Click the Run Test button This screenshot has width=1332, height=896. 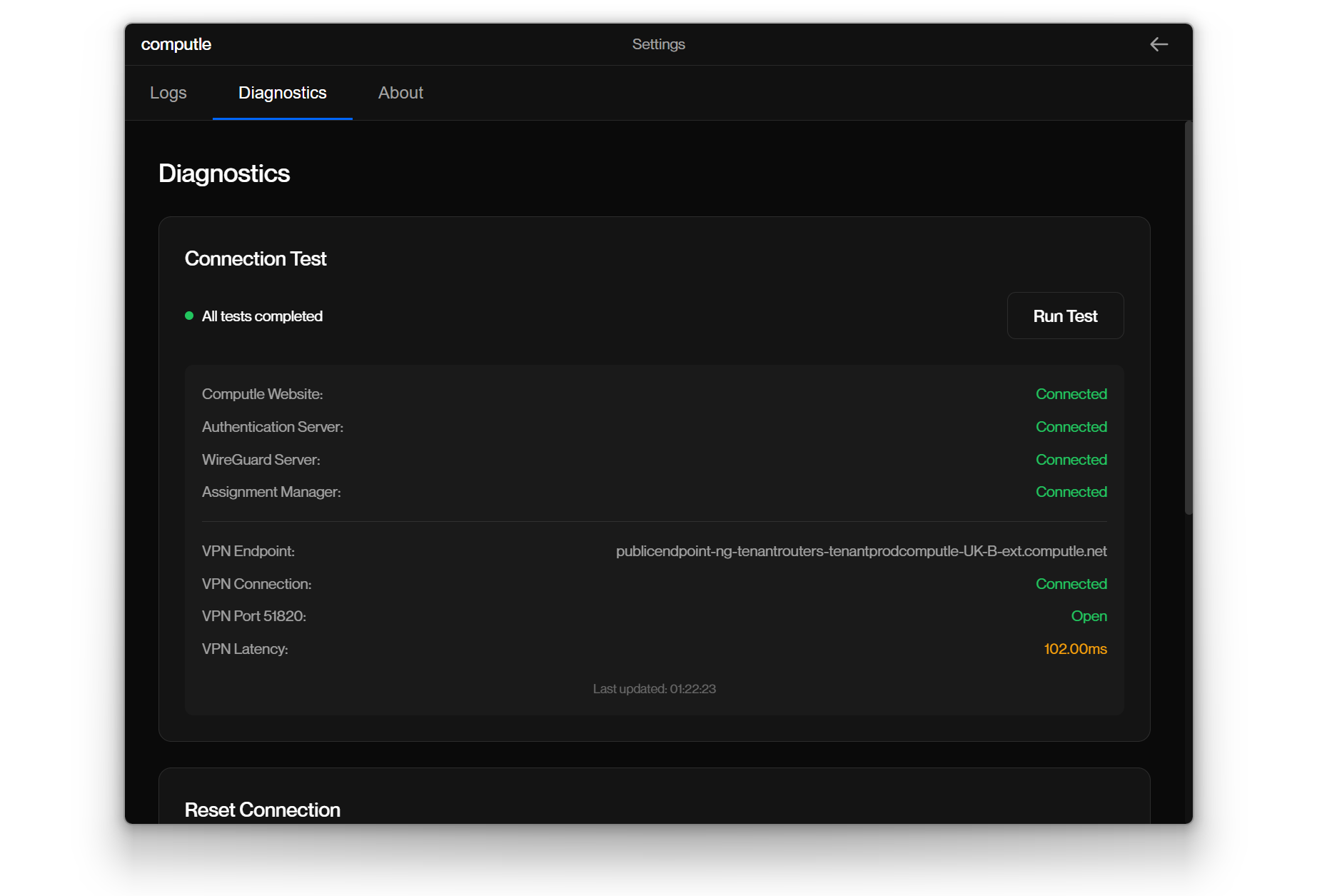1065,316
